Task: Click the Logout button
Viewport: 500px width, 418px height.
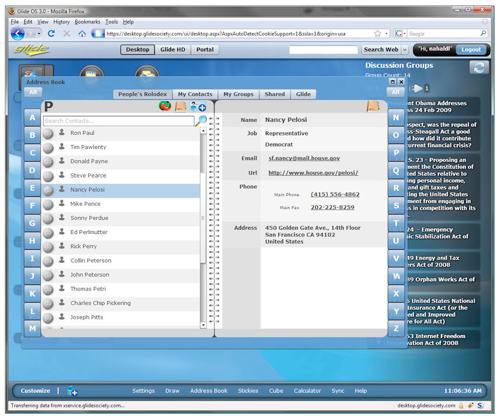Action: tap(471, 50)
